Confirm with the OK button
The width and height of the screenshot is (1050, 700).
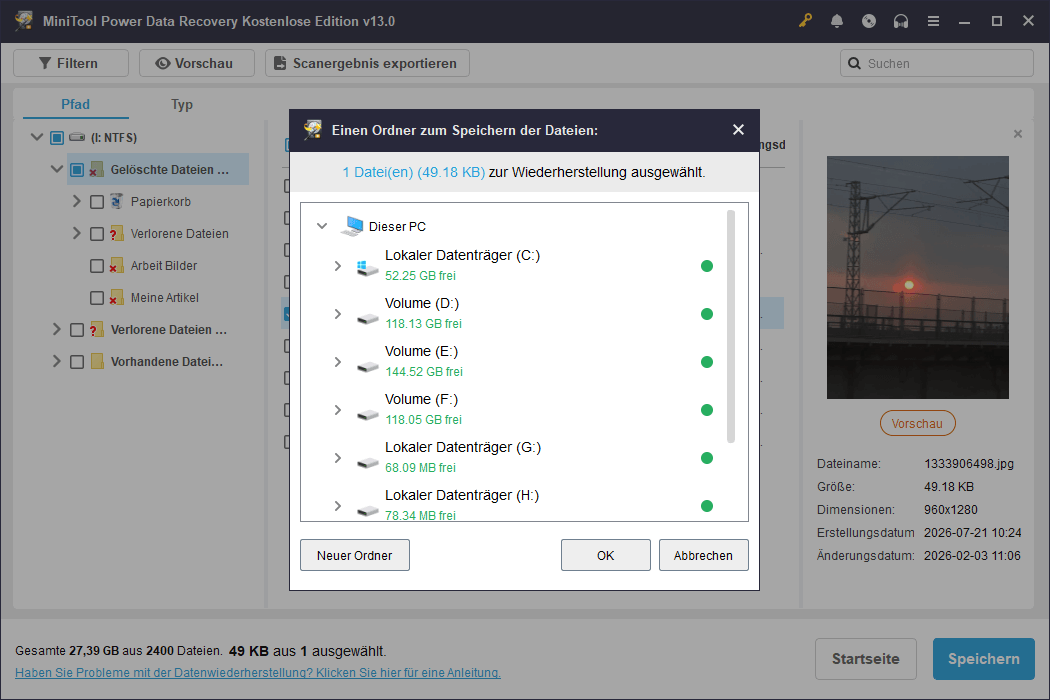605,555
